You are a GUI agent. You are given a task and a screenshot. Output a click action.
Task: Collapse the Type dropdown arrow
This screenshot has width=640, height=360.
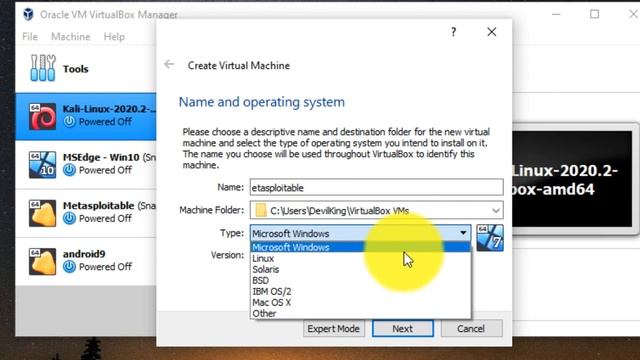click(x=463, y=233)
